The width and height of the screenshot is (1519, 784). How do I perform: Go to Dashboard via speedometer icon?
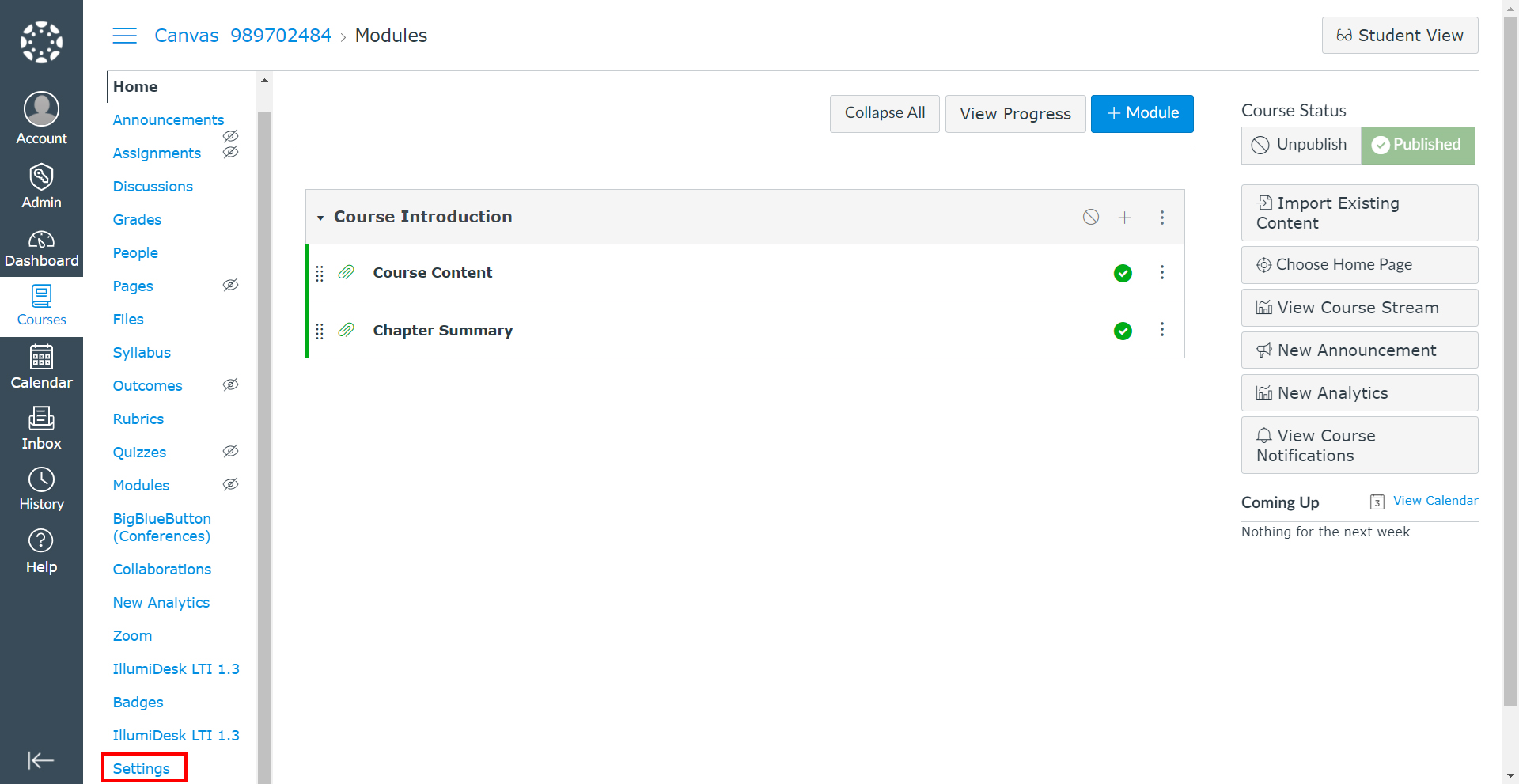41,239
